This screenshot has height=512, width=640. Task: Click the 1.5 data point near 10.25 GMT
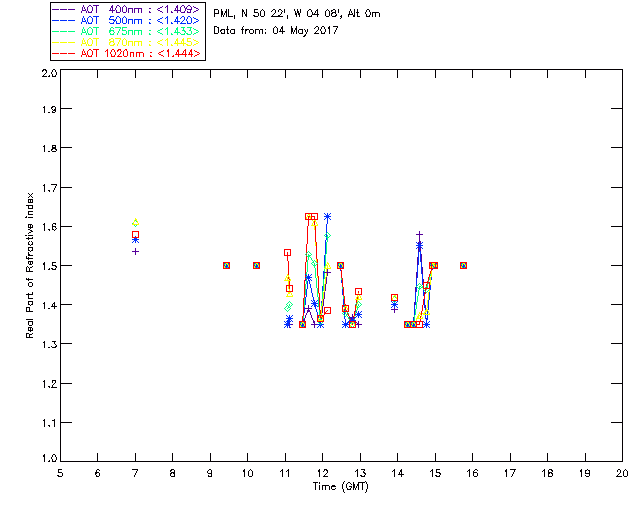coord(256,265)
